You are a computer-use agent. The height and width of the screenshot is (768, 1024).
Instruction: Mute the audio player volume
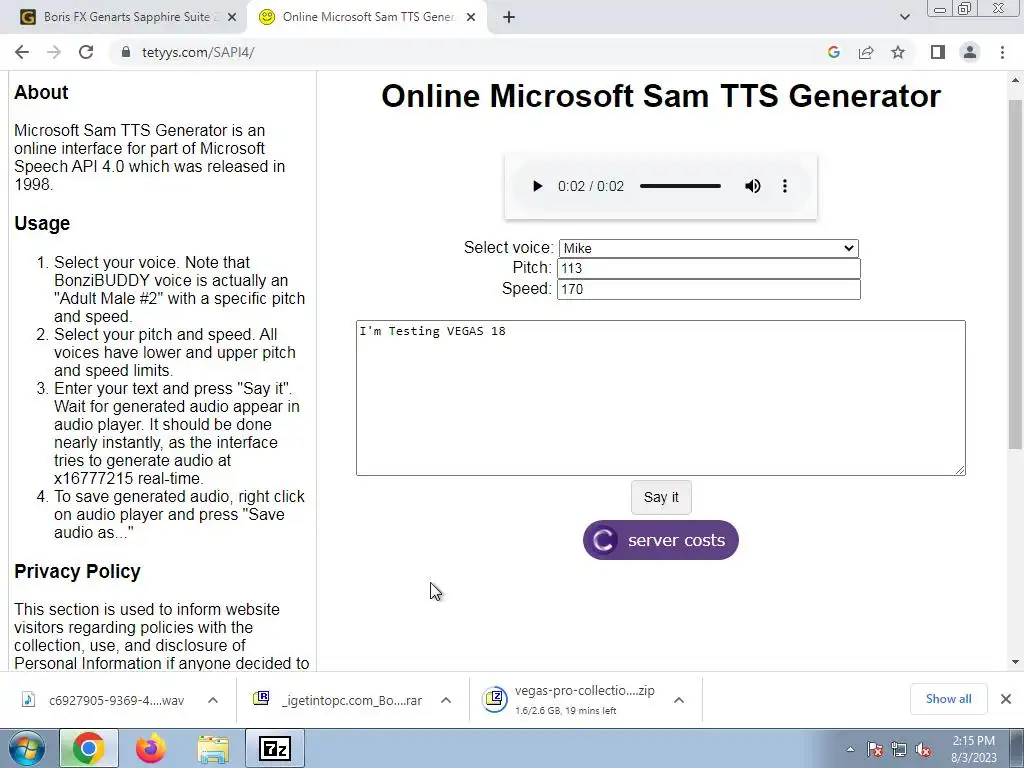point(752,186)
